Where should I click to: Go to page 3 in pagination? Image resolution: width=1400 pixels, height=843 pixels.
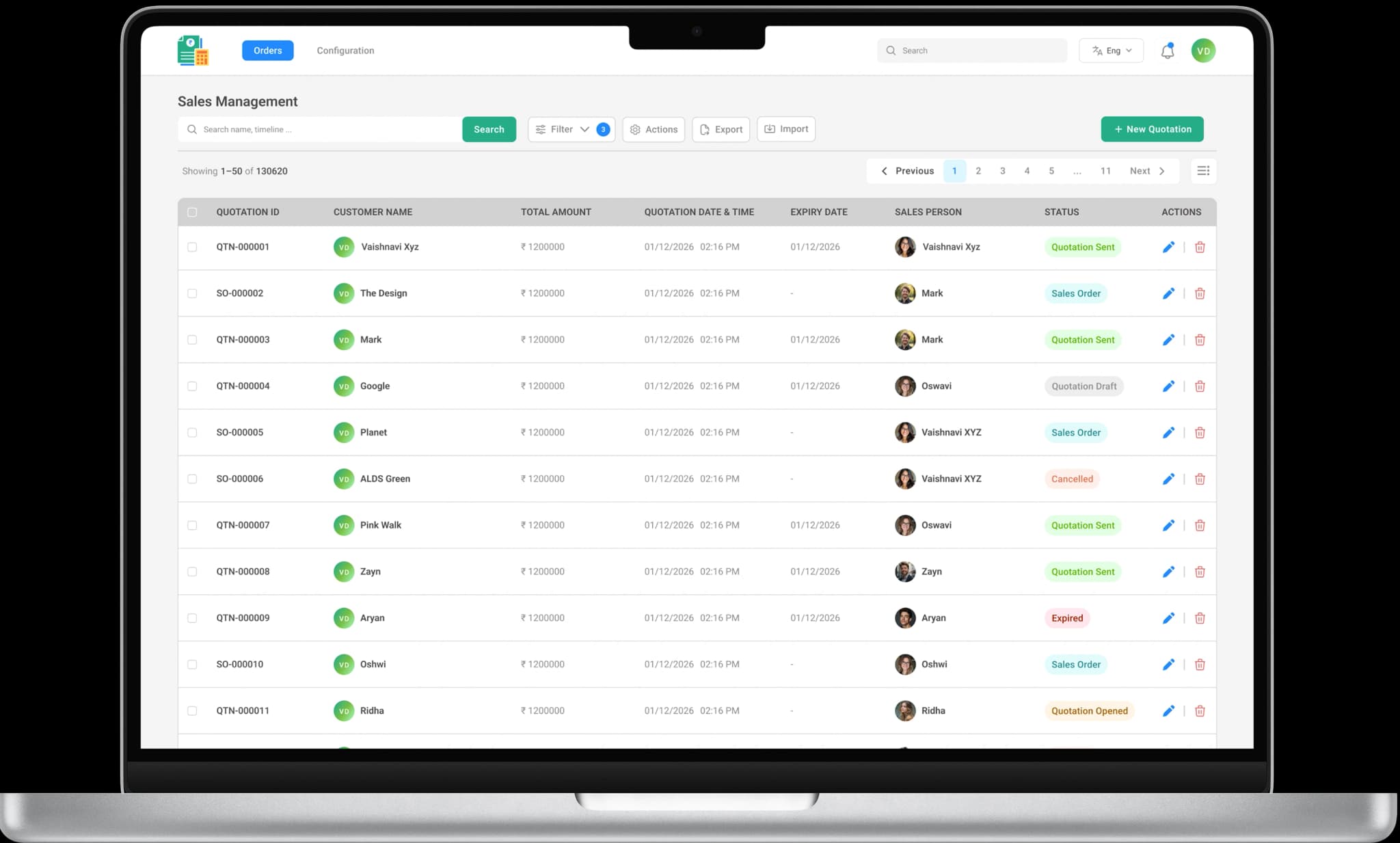click(x=1002, y=171)
